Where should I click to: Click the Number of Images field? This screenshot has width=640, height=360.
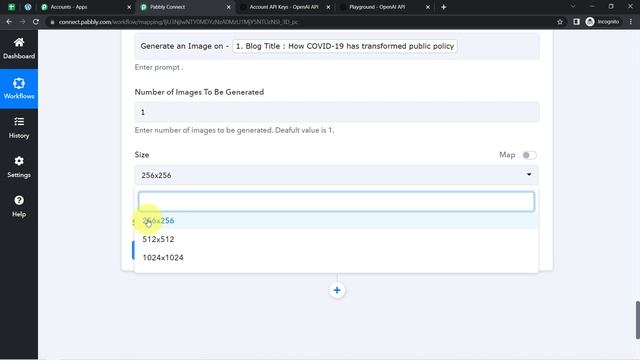(337, 112)
